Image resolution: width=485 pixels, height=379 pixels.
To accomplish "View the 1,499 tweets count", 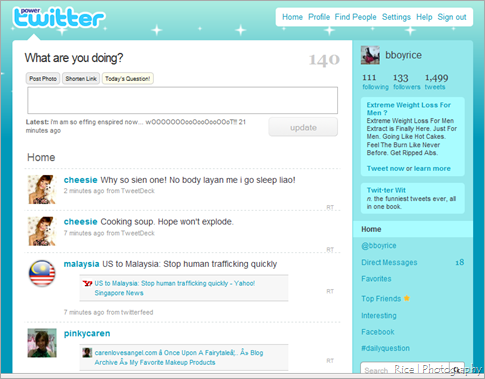I will click(436, 82).
